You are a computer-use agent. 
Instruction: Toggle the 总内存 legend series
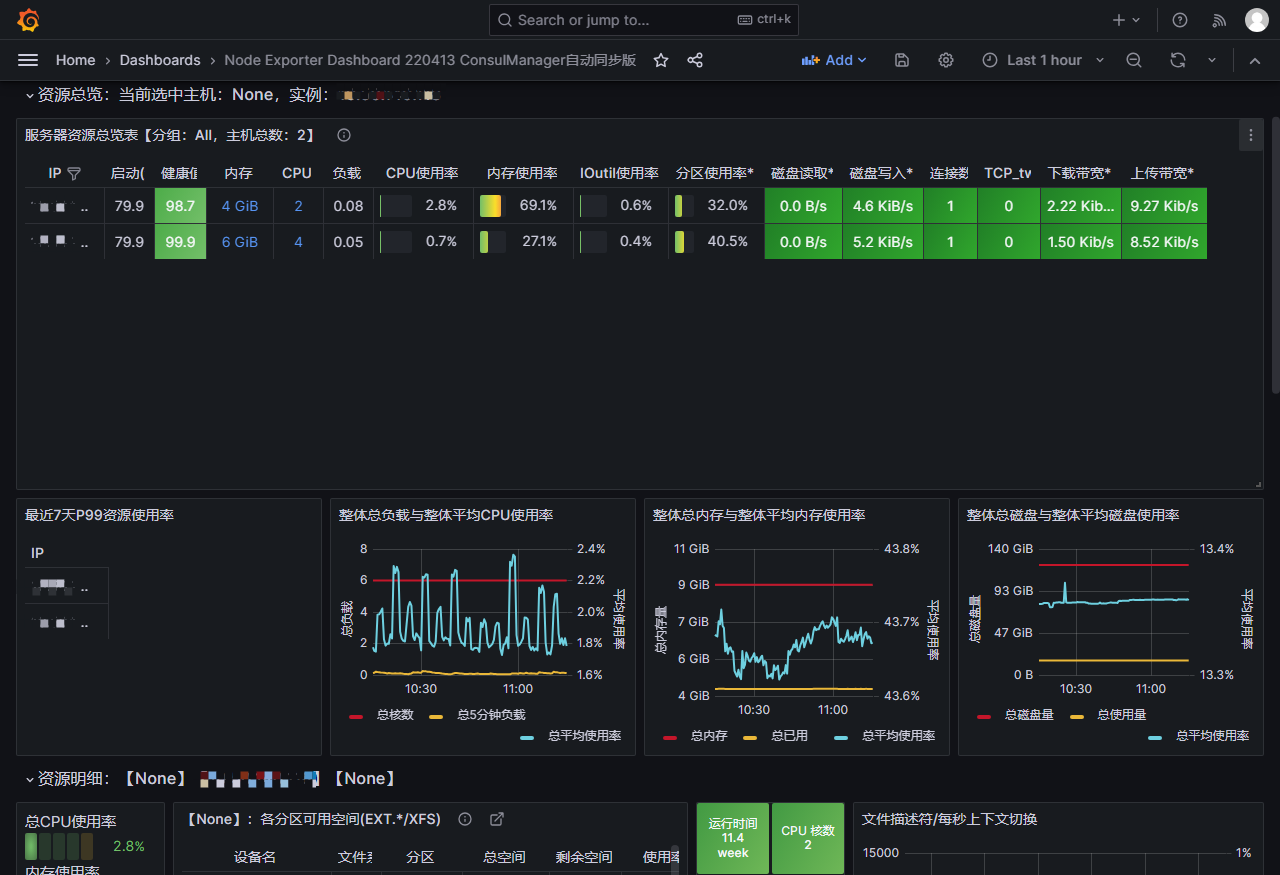point(708,736)
